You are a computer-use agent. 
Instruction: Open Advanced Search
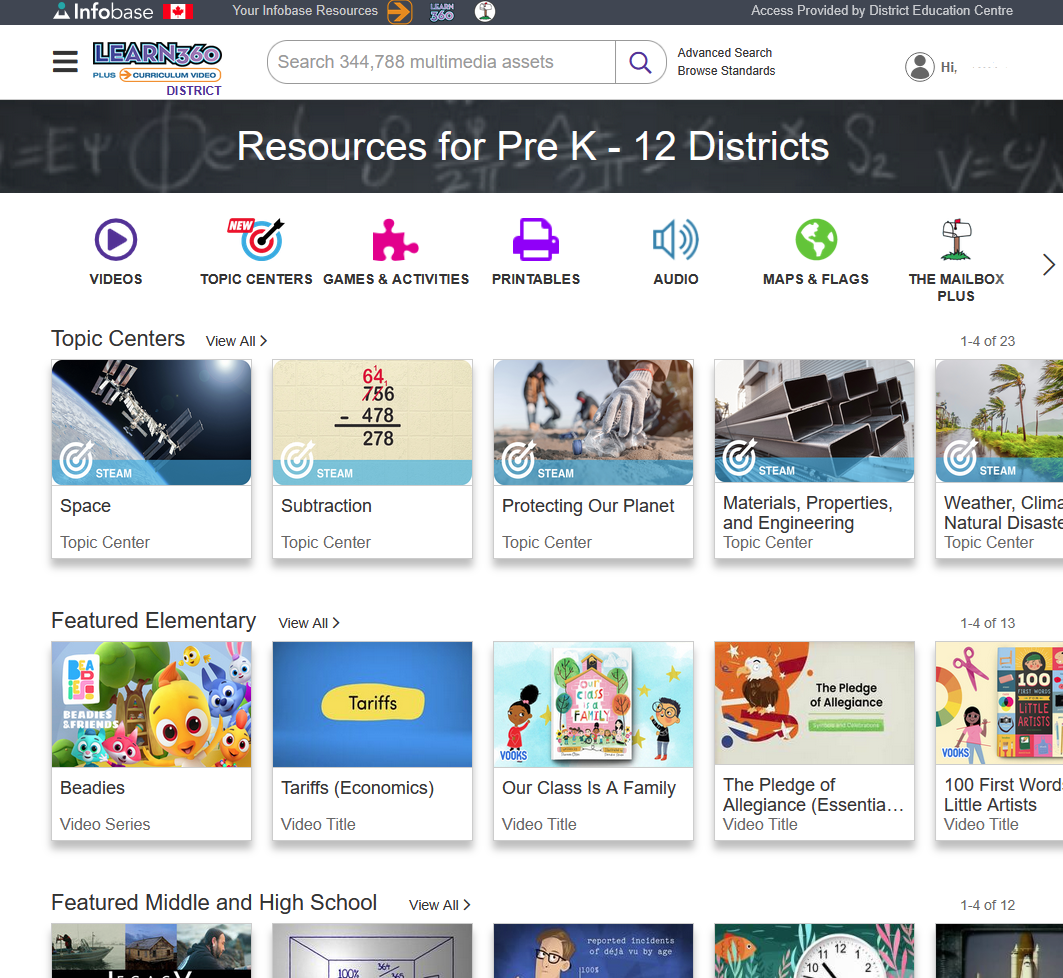(725, 53)
